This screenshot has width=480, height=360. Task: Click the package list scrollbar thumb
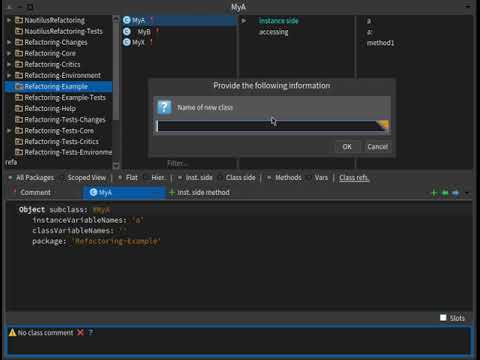pyautogui.click(x=116, y=72)
